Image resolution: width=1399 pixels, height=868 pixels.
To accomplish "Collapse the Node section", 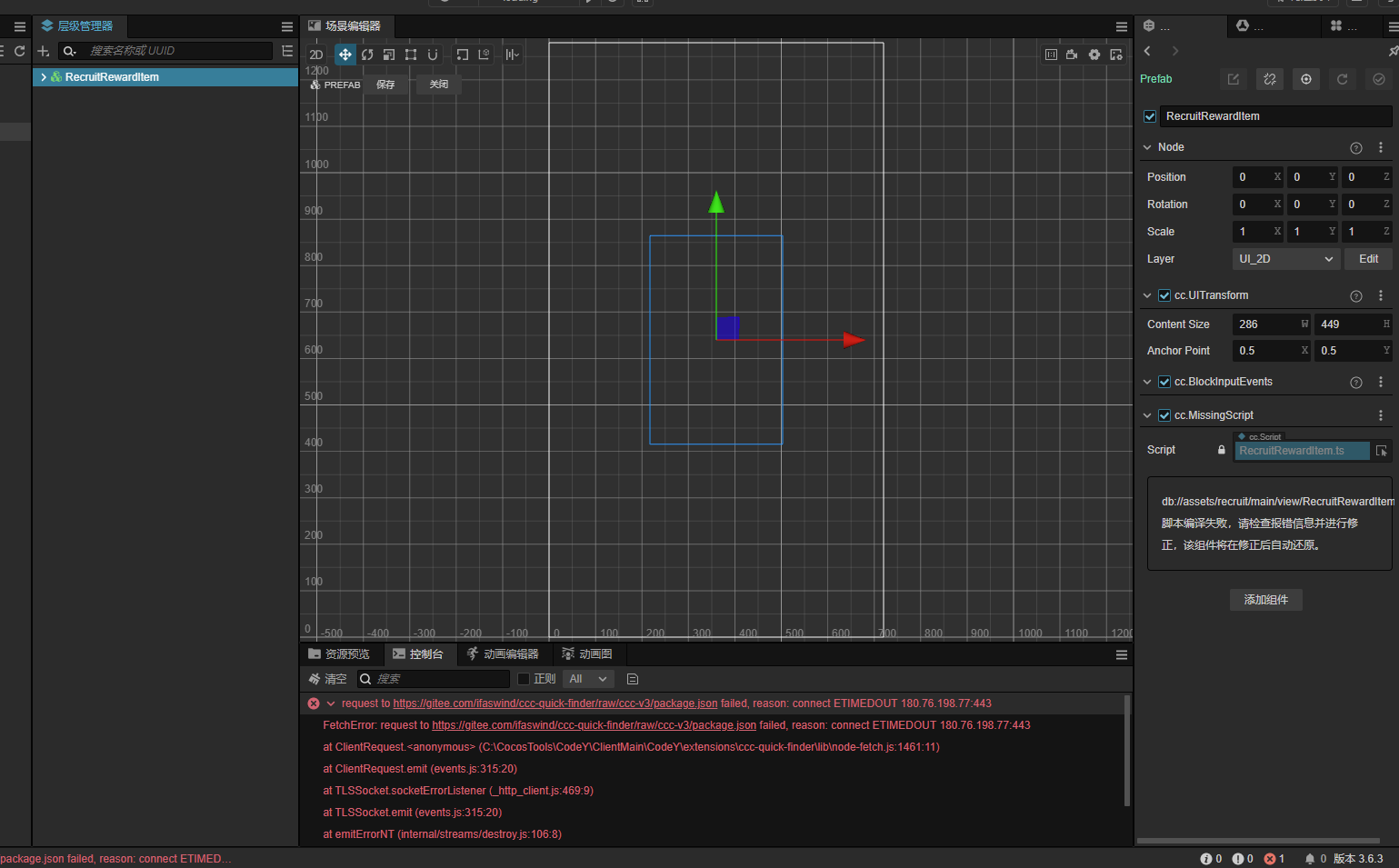I will pyautogui.click(x=1147, y=147).
